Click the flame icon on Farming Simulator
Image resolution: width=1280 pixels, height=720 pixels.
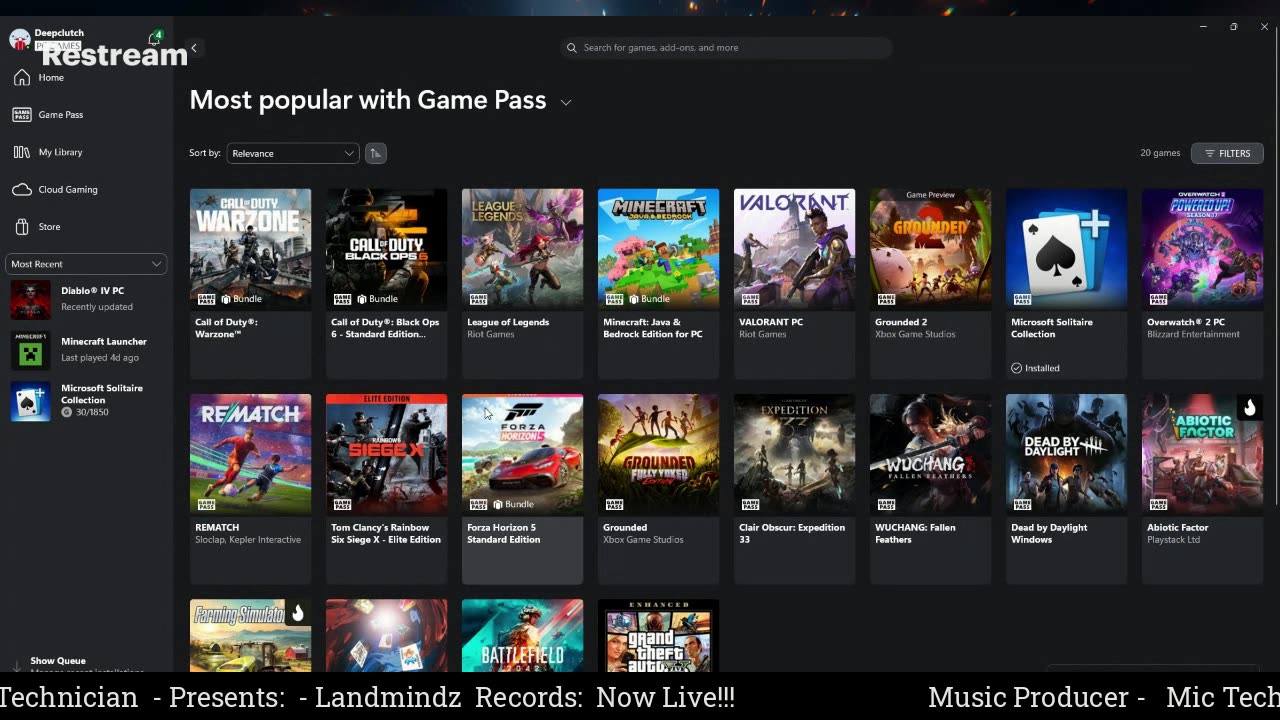297,612
